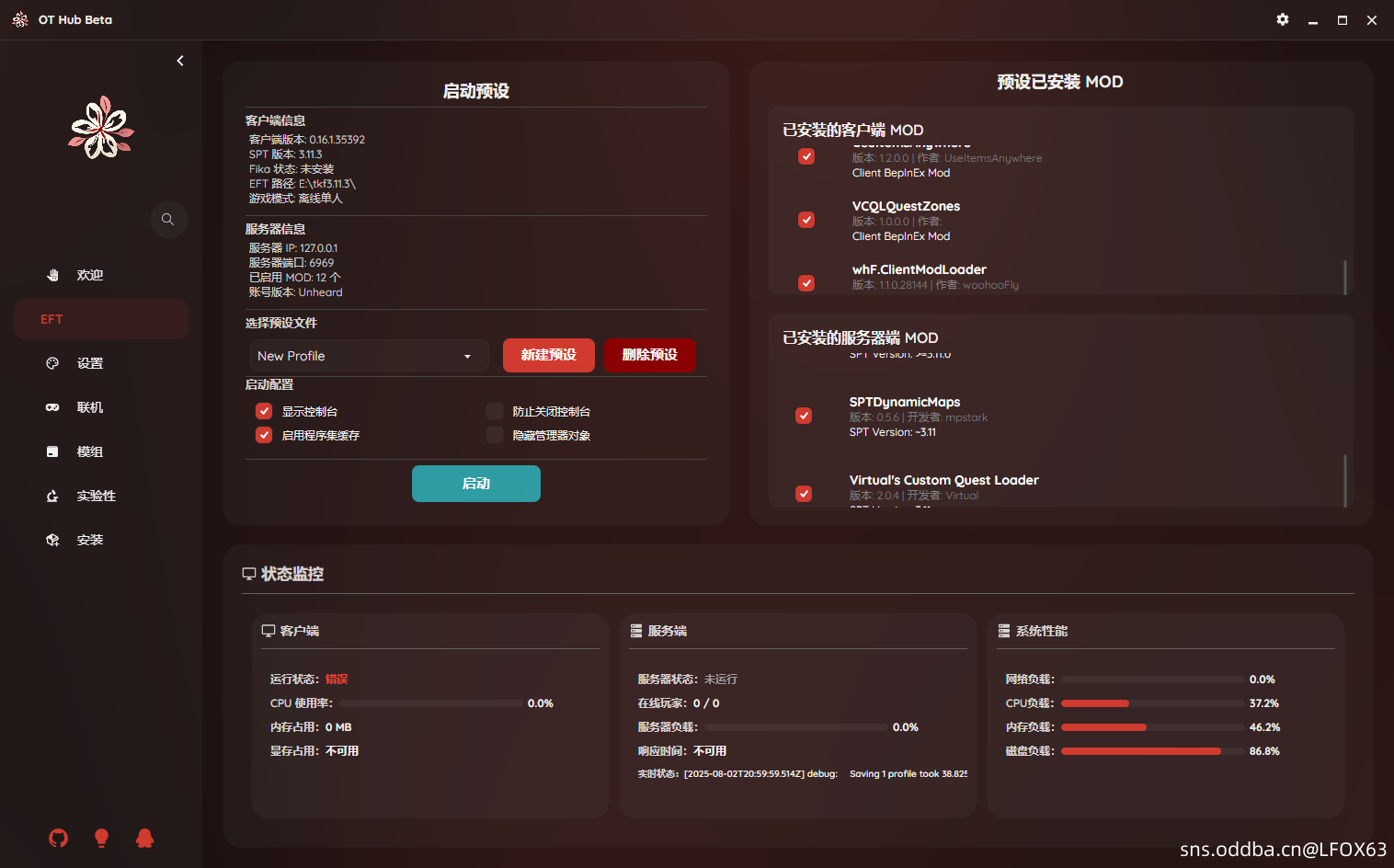The height and width of the screenshot is (868, 1394).
Task: Click the server MOD list scrollbar
Action: tap(1345, 480)
